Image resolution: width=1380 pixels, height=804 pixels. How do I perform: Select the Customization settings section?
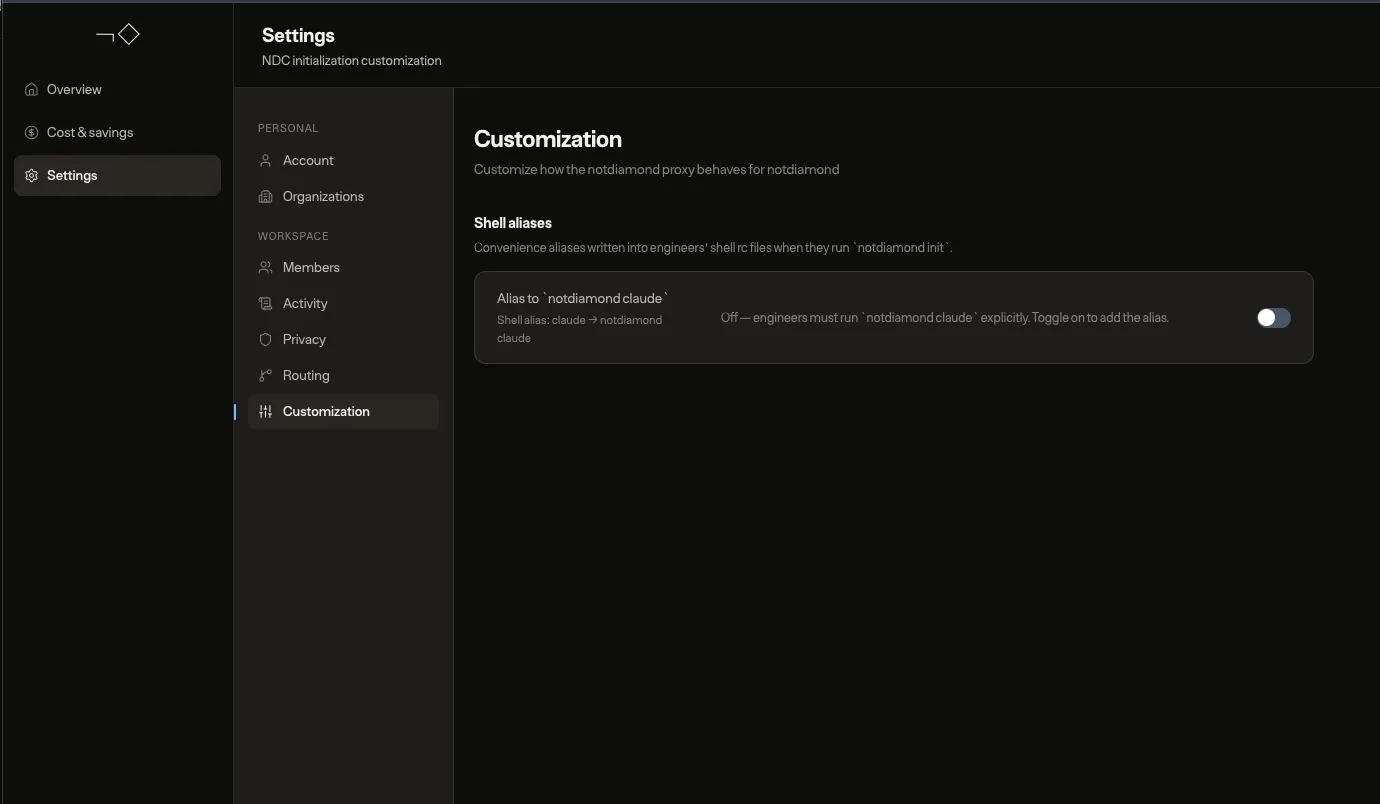(x=343, y=411)
